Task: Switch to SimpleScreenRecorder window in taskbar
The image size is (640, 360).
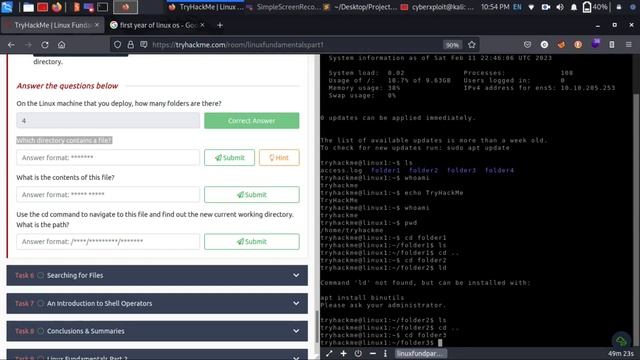Action: [284, 7]
